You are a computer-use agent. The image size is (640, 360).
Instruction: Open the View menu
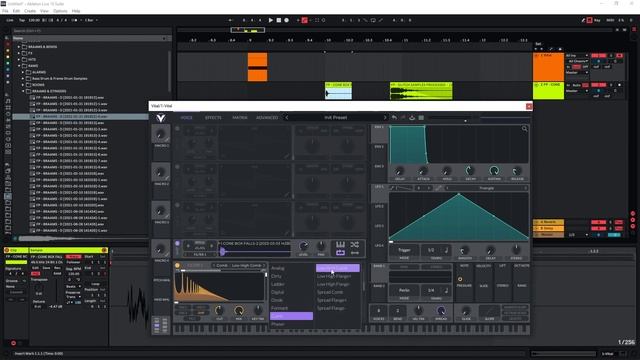[44, 11]
